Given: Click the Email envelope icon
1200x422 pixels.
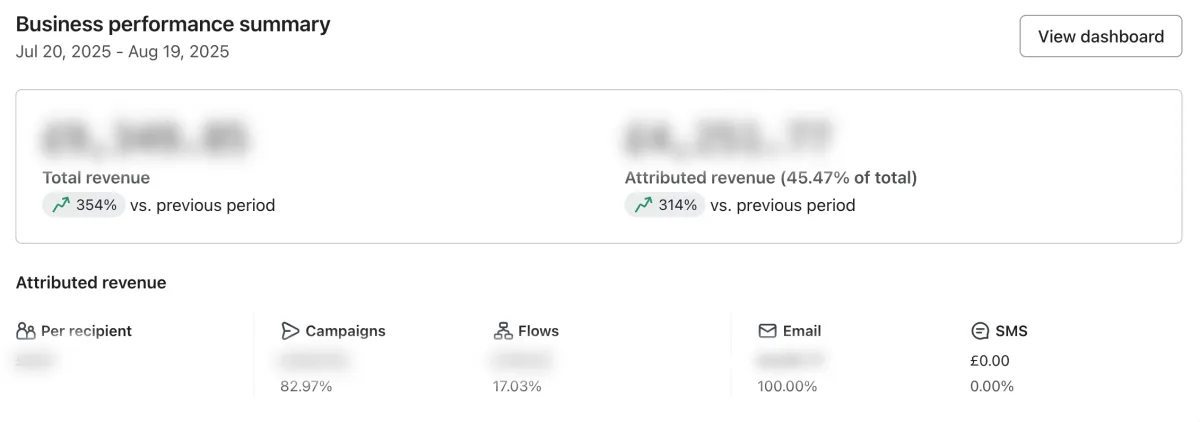Looking at the screenshot, I should (x=767, y=331).
